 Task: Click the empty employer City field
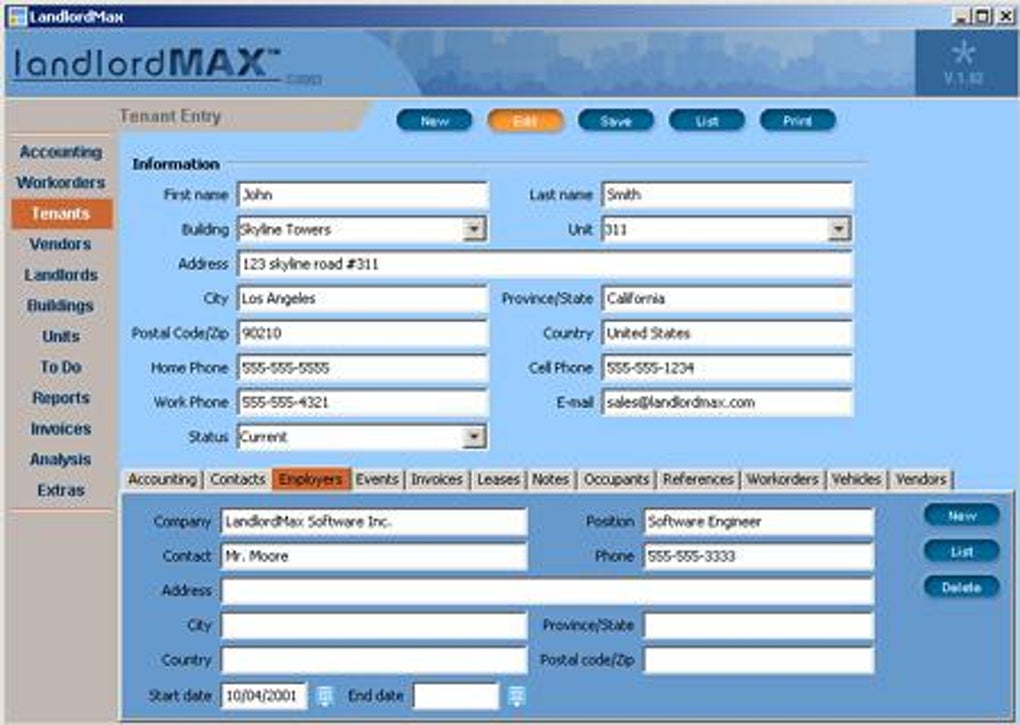click(374, 626)
